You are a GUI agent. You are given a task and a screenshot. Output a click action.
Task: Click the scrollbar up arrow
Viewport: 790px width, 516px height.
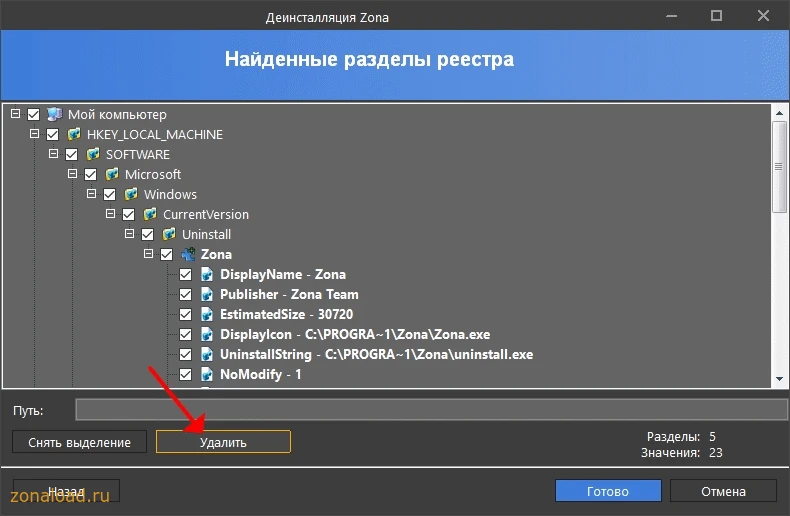779,113
